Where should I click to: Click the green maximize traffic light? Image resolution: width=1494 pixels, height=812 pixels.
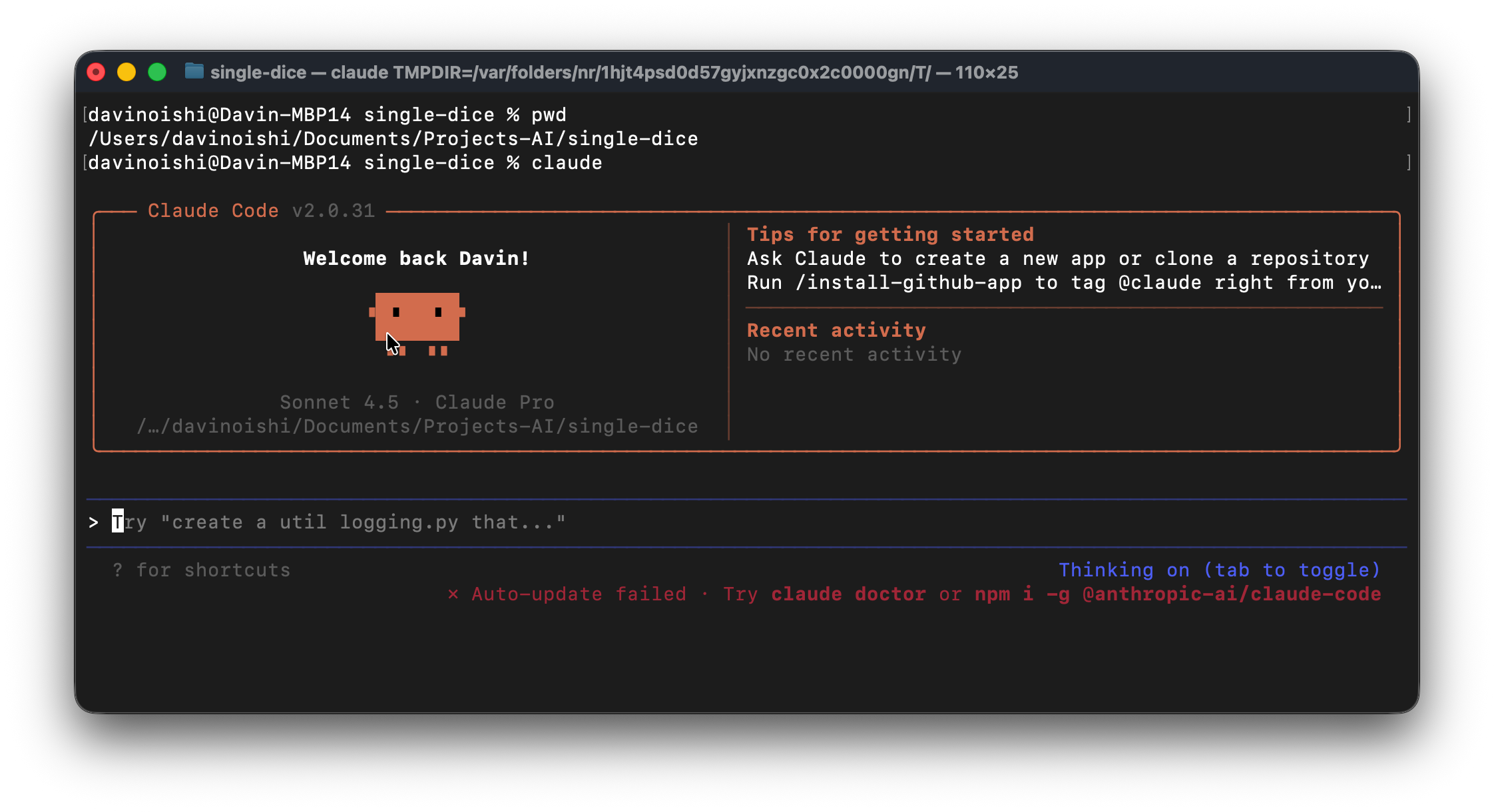[157, 71]
